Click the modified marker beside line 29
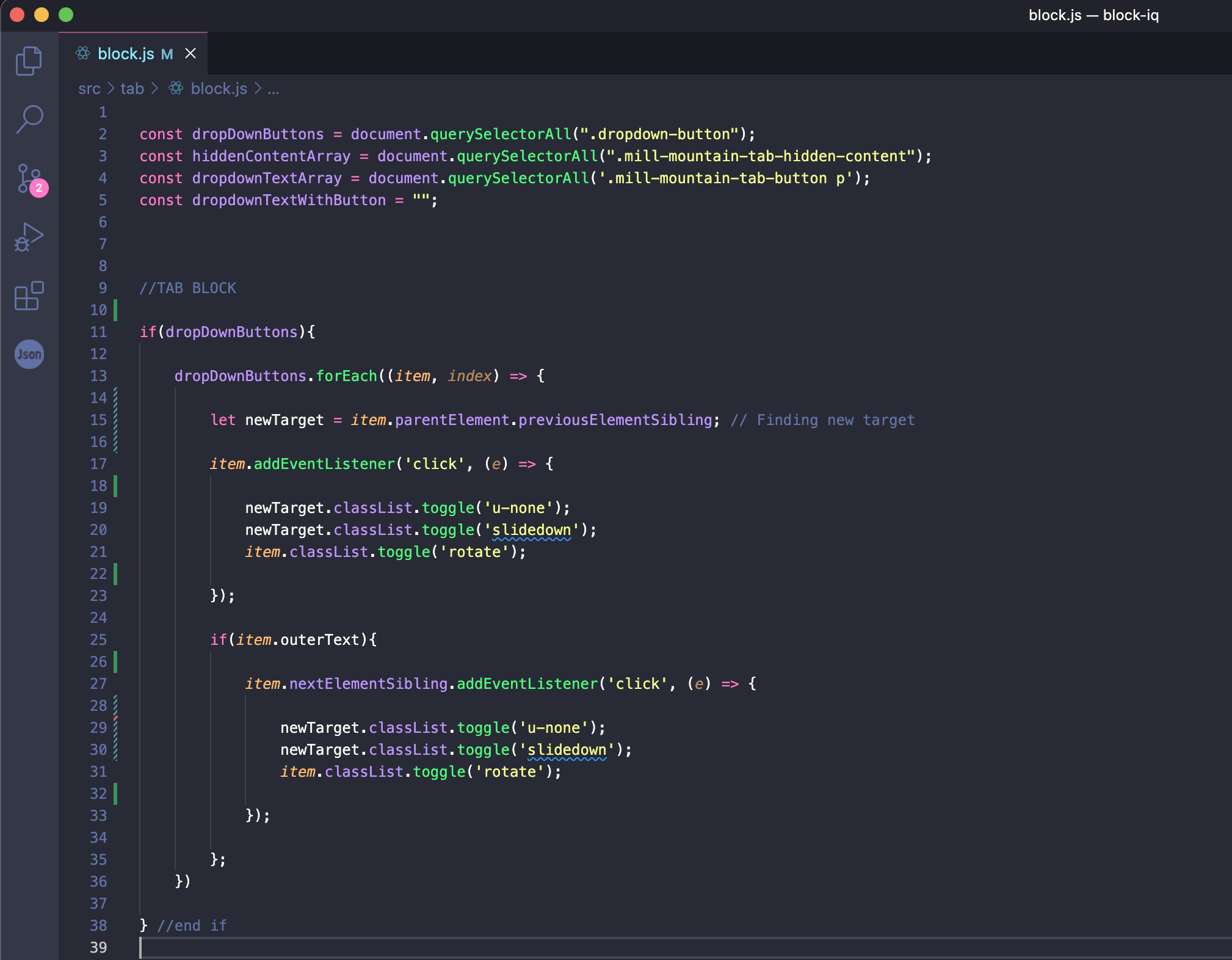This screenshot has height=960, width=1232. [115, 728]
